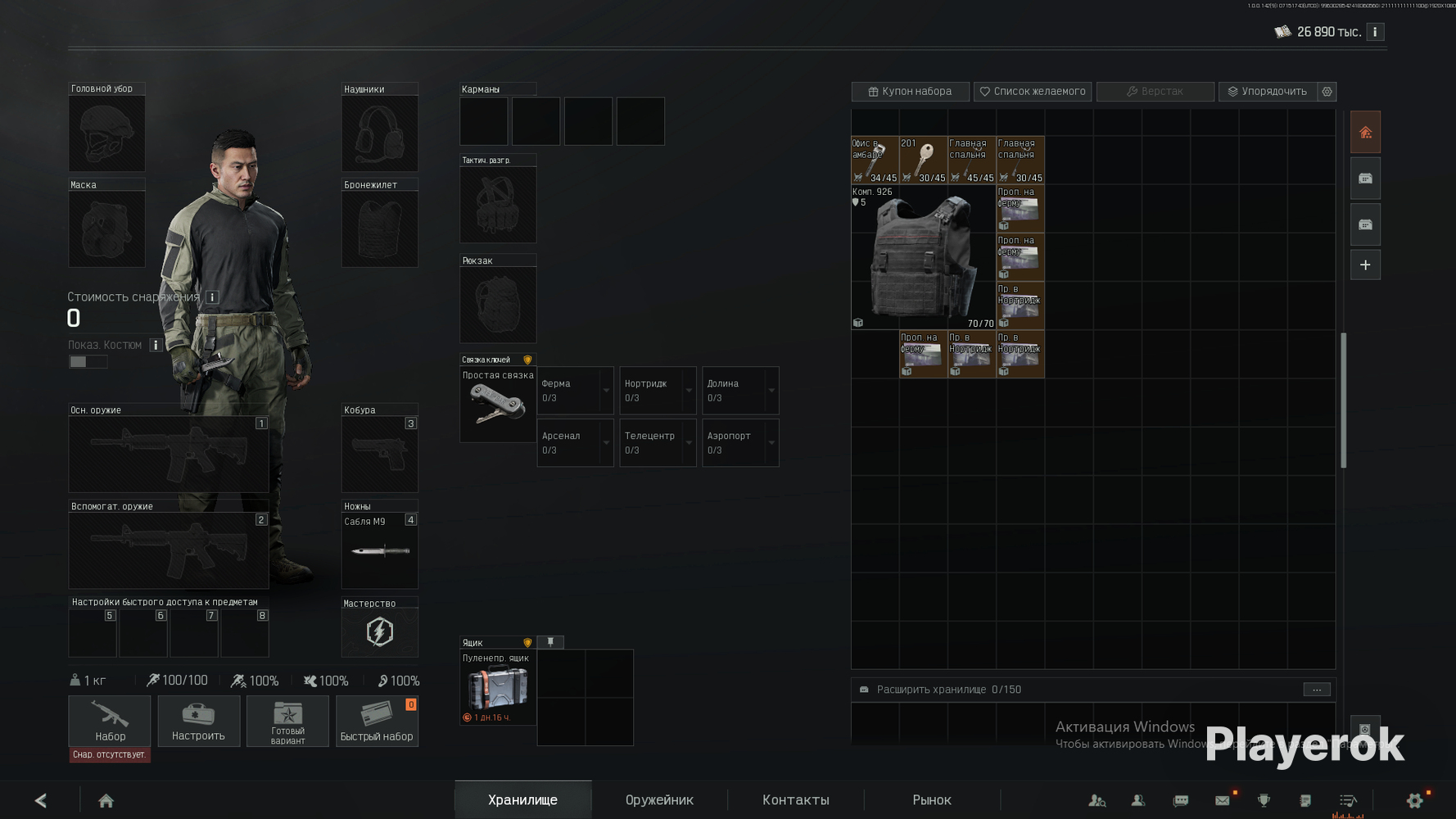Image resolution: width=1456 pixels, height=819 pixels.
Task: Click the Настроить button
Action: [x=199, y=721]
